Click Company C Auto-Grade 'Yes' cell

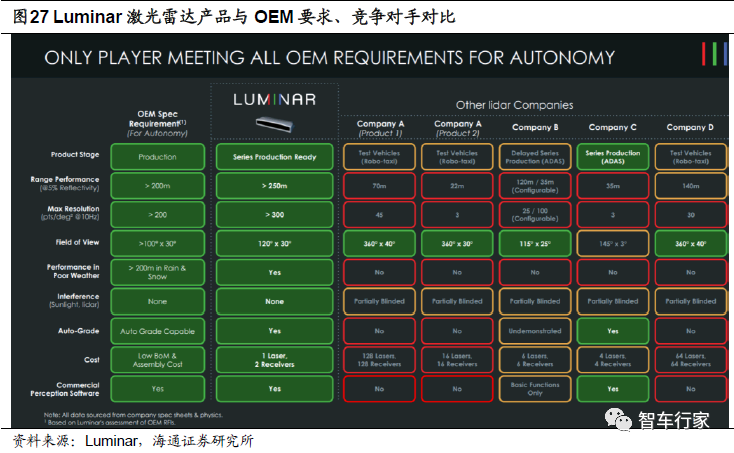click(613, 331)
